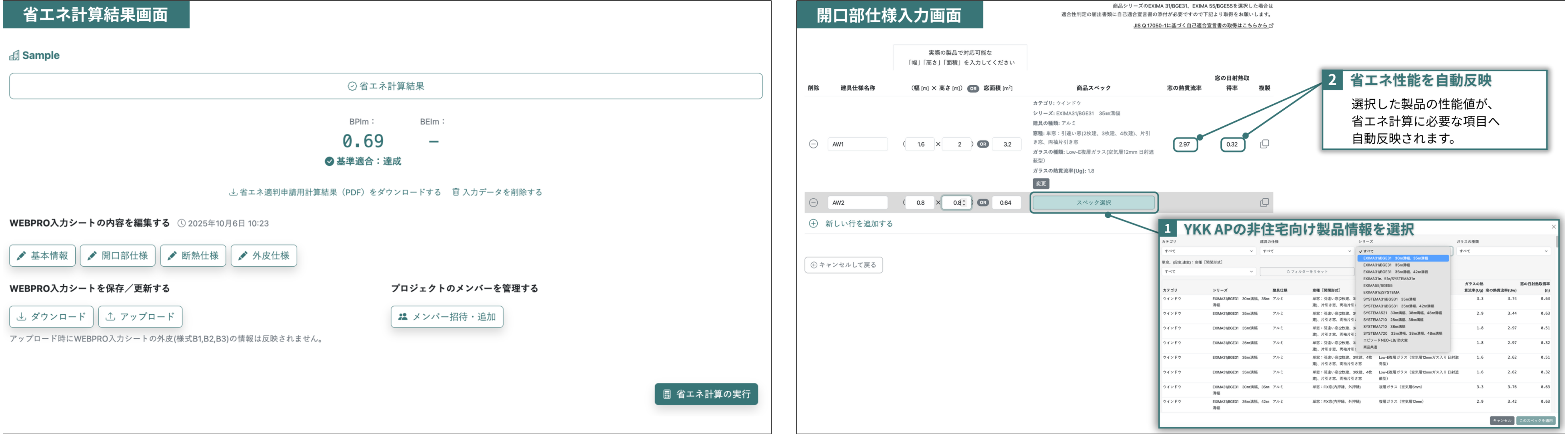Click the trash icon to delete the input data
The image size is (1568, 434).
point(455,192)
